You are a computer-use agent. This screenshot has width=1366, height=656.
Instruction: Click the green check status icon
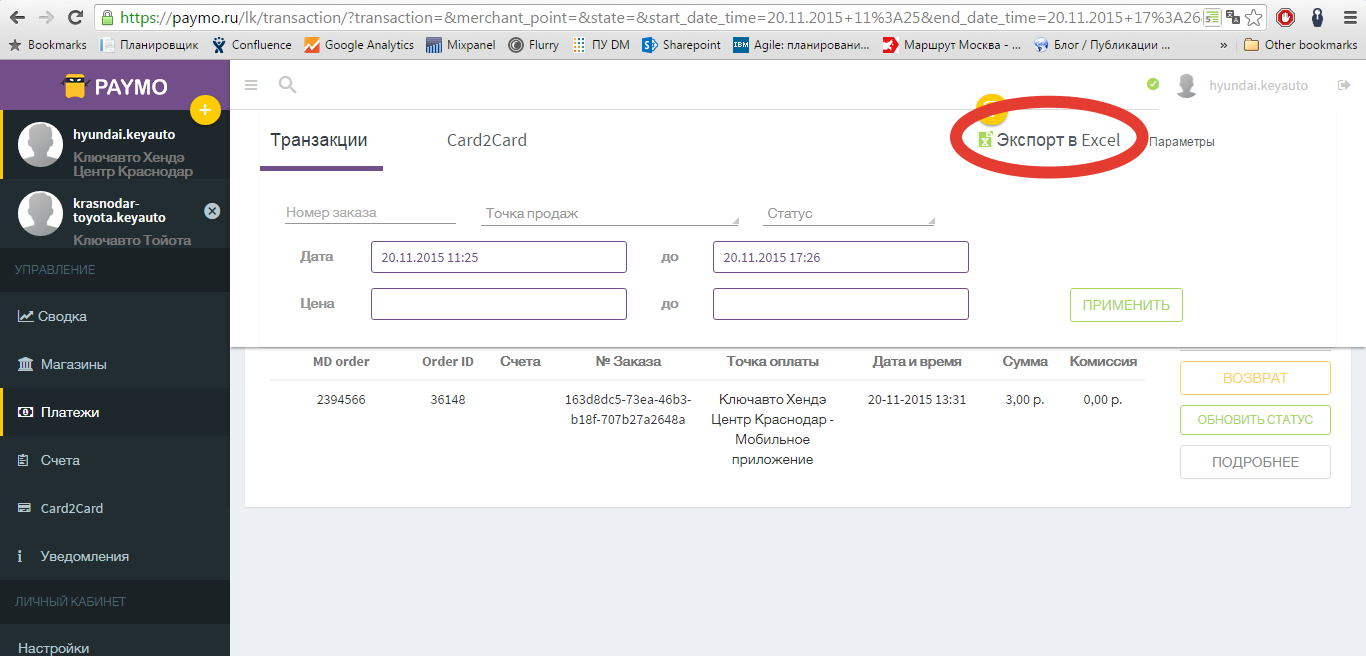point(1153,85)
